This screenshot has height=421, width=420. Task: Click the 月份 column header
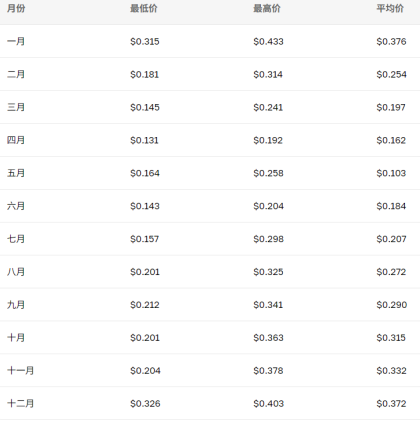(16, 8)
